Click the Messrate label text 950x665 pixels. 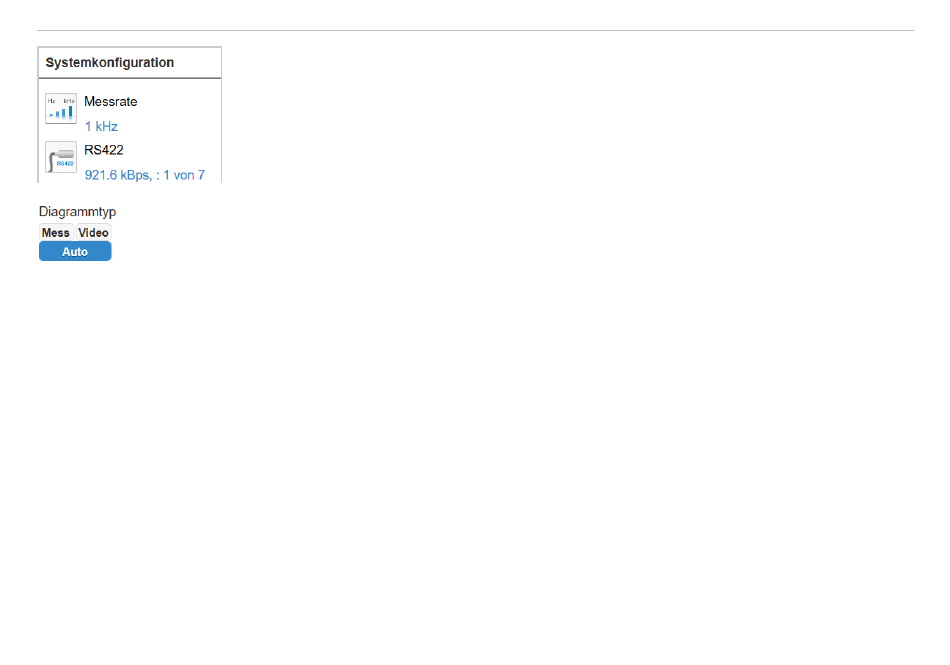(110, 102)
